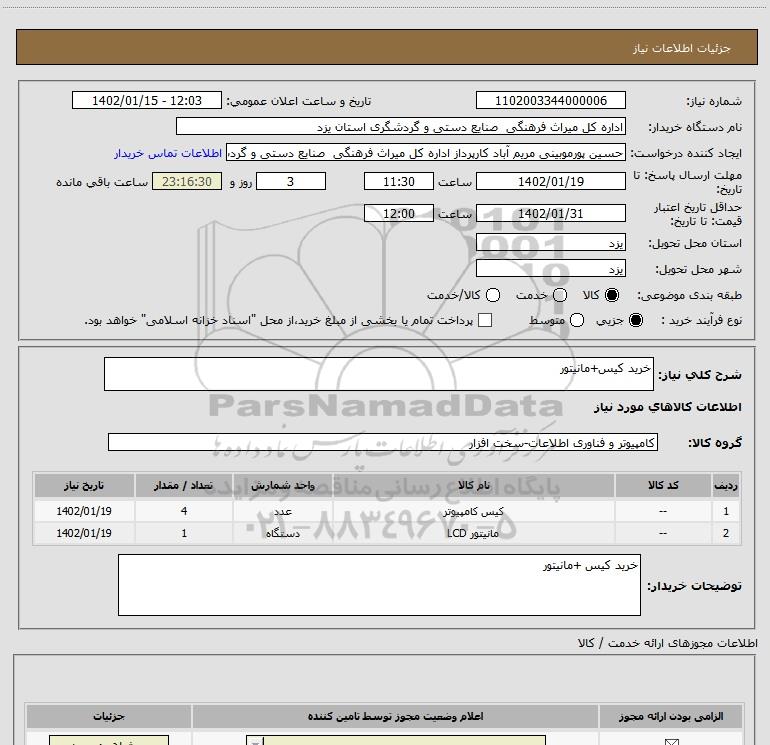Click the نام کالا column header
This screenshot has width=770, height=745.
click(473, 485)
